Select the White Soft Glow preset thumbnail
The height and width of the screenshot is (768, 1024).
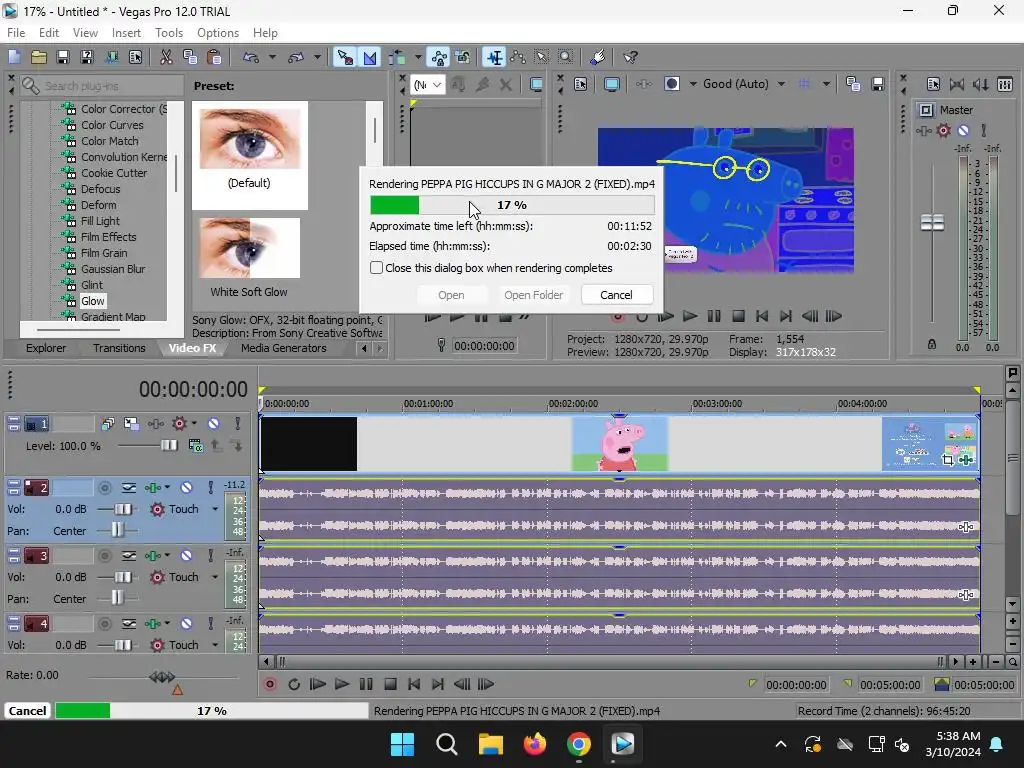249,248
